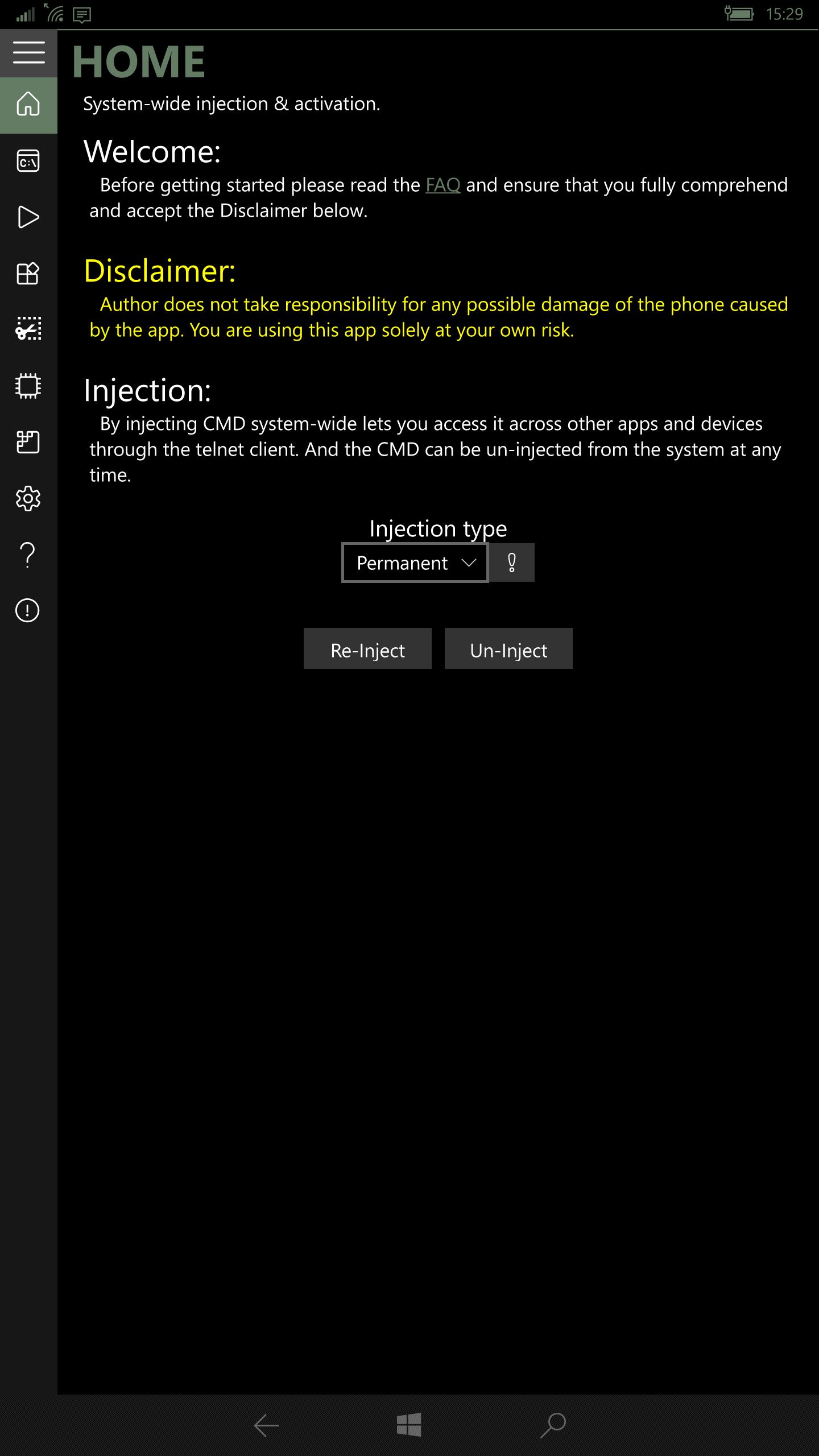The image size is (819, 1456).
Task: Open Settings via the gear icon
Action: [x=28, y=498]
